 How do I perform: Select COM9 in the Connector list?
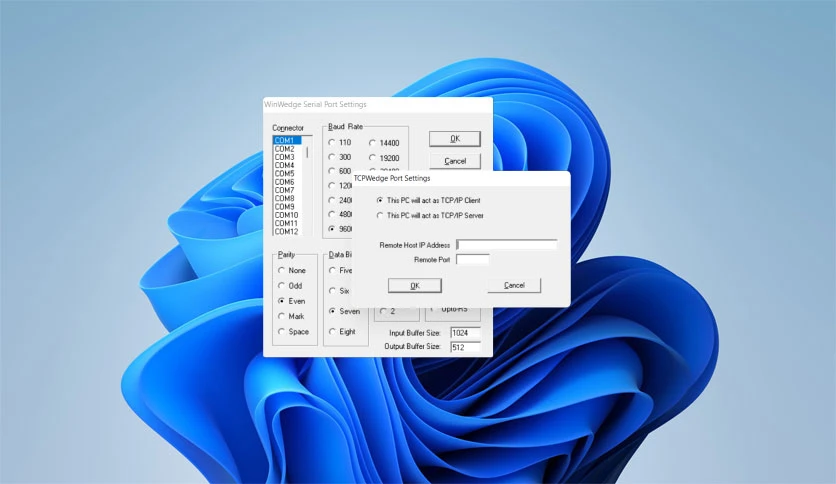pyautogui.click(x=287, y=206)
